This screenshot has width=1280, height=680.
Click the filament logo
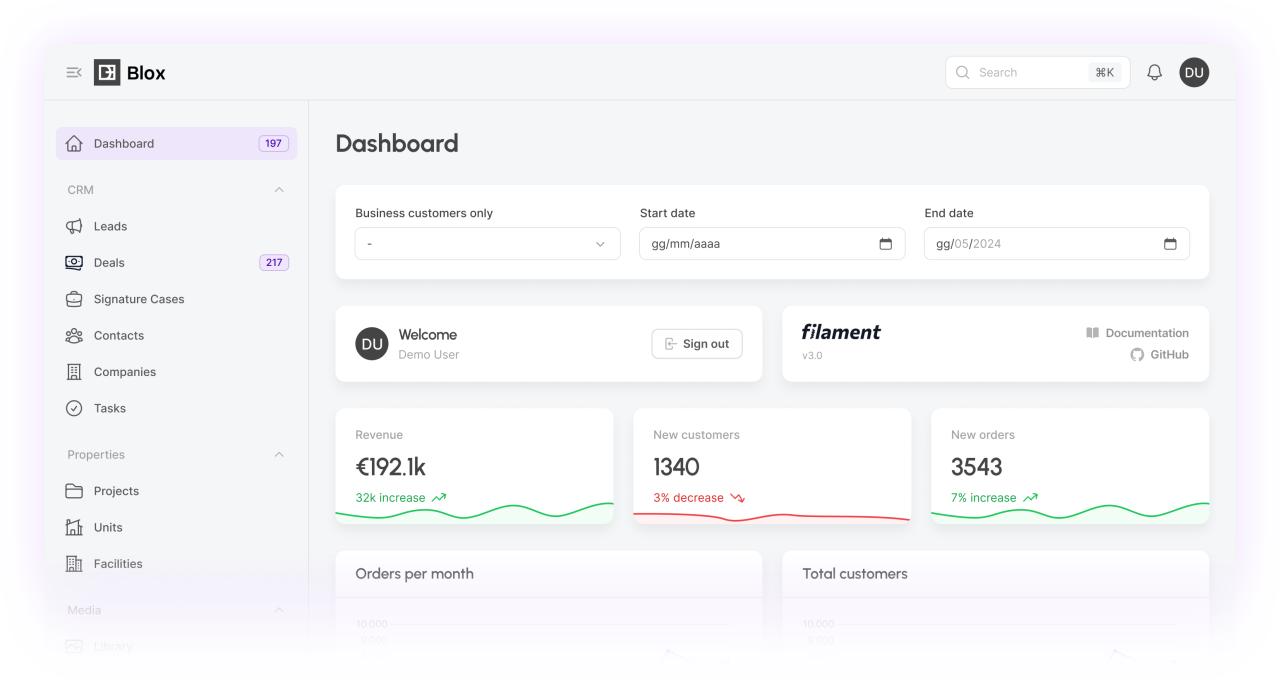841,333
